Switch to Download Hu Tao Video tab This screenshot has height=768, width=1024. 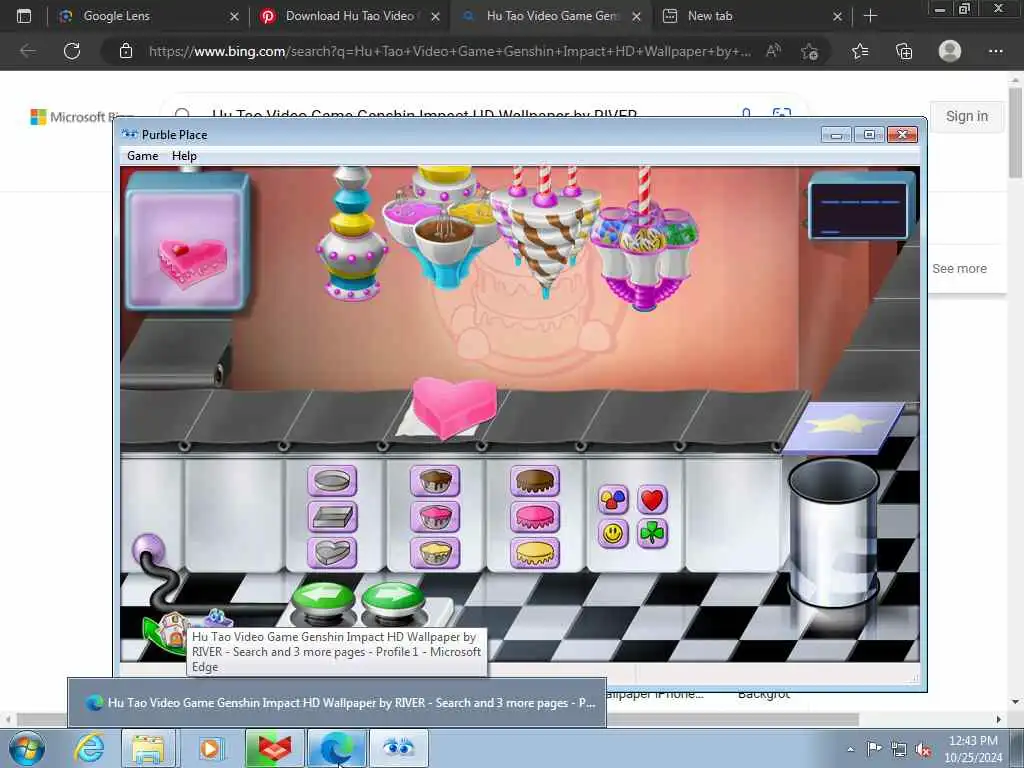tap(350, 16)
